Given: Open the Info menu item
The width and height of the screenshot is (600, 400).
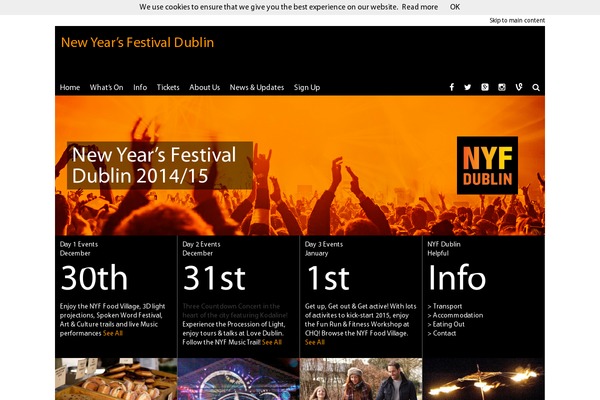Looking at the screenshot, I should point(140,87).
